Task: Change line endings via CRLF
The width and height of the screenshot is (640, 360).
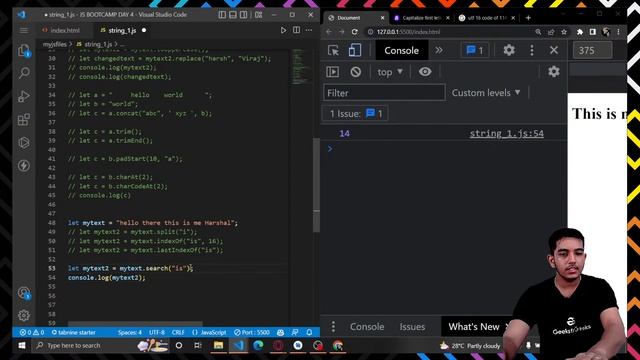Action: point(178,332)
